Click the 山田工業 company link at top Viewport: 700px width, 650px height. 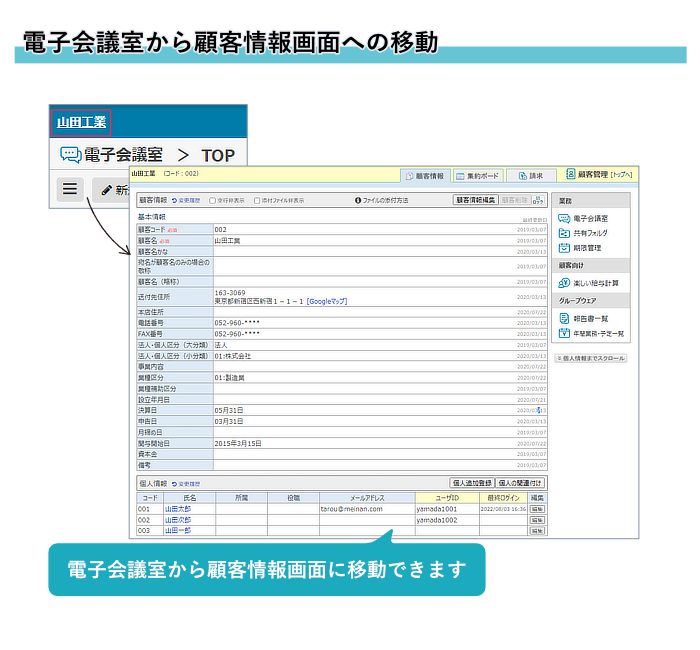[x=81, y=123]
